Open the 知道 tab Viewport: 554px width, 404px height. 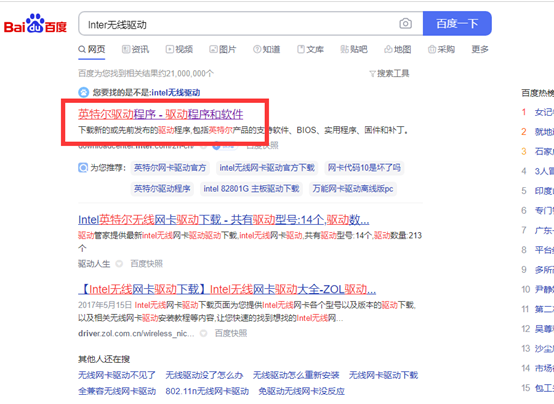coord(266,49)
